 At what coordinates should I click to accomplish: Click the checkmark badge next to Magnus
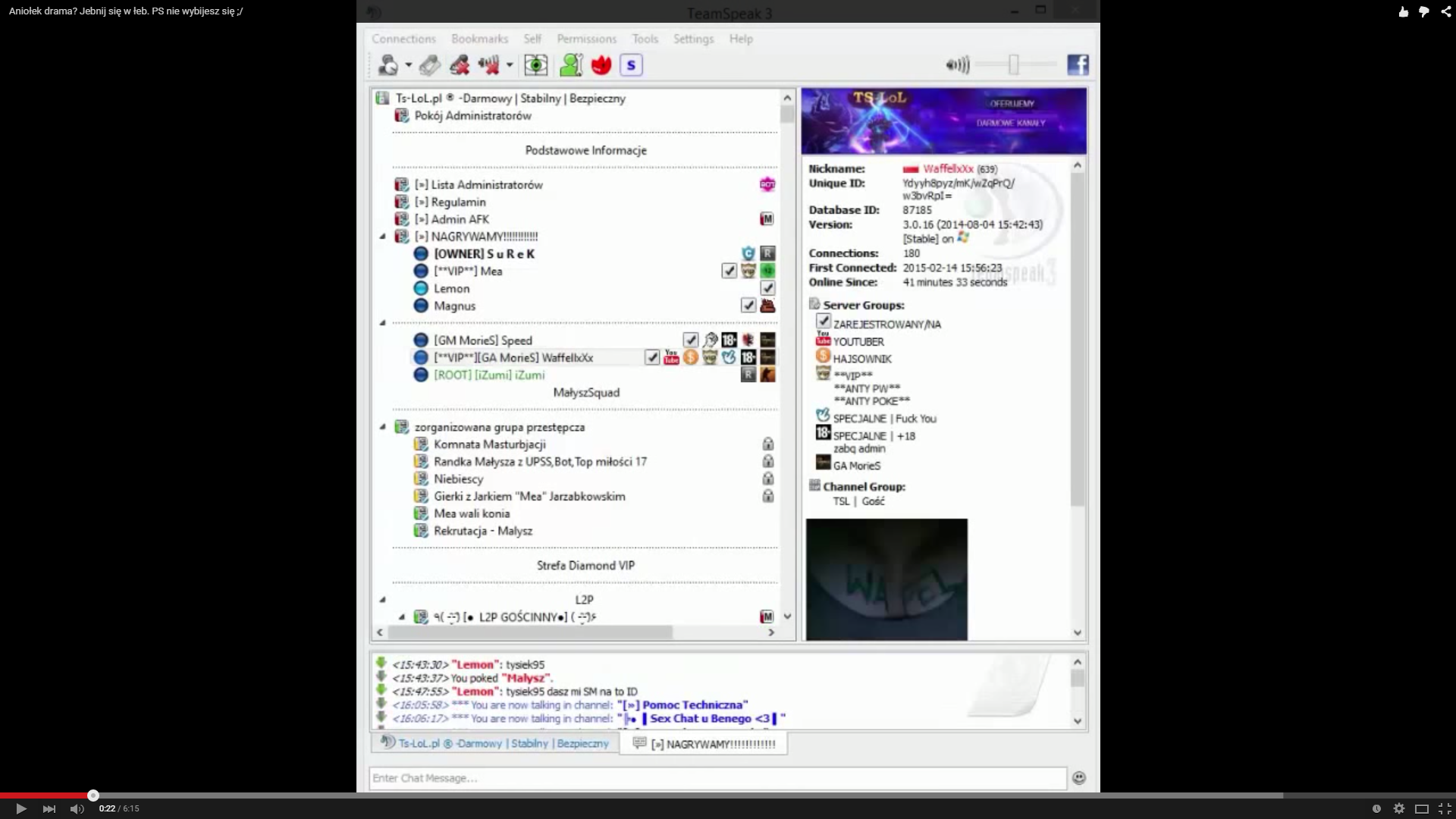tap(748, 306)
